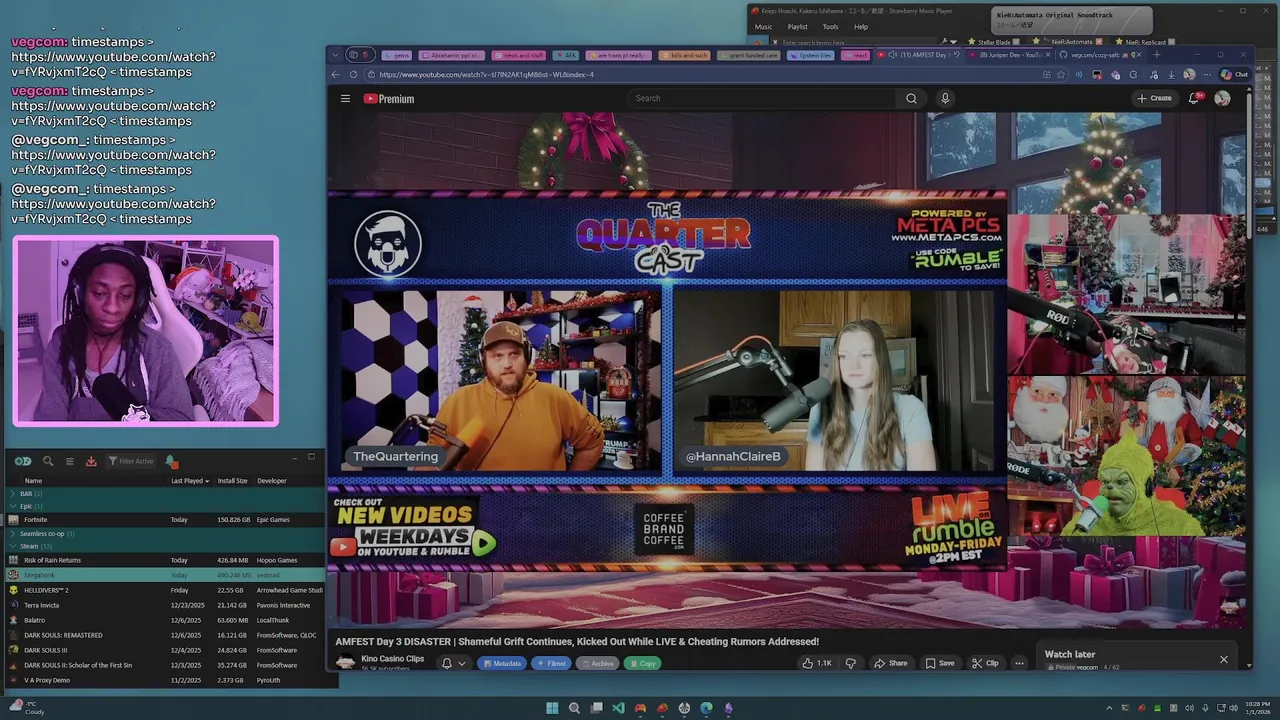This screenshot has height=720, width=1280.
Task: Expand the Seamless co-op group
Action: point(12,533)
